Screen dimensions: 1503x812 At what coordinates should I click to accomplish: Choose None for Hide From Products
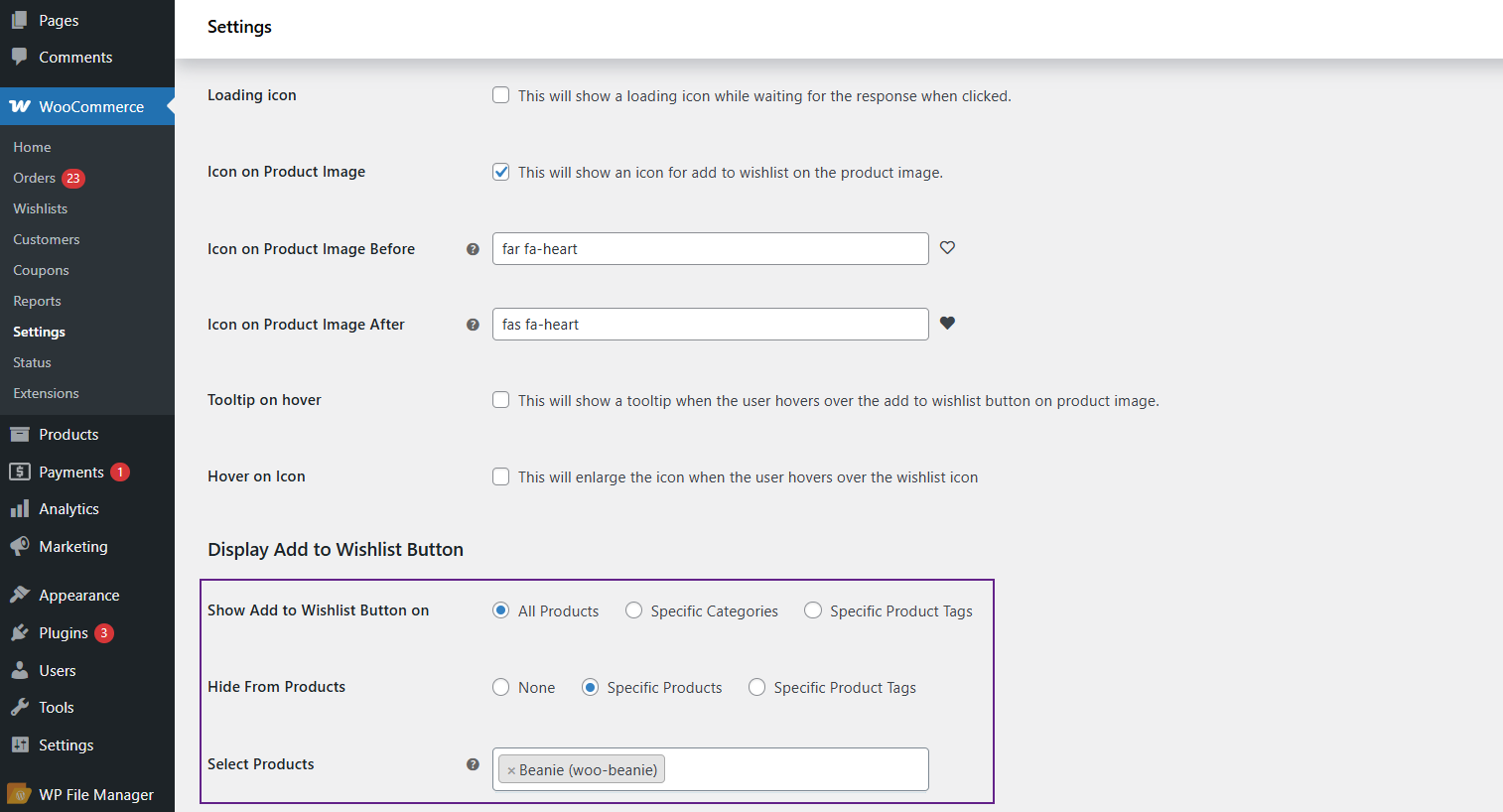pos(501,687)
